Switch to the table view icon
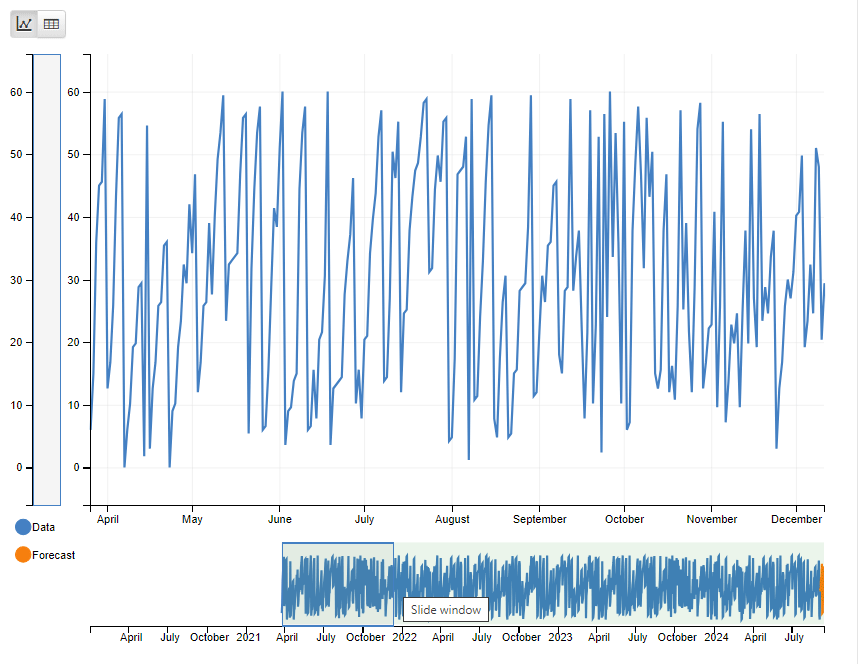 (51, 24)
